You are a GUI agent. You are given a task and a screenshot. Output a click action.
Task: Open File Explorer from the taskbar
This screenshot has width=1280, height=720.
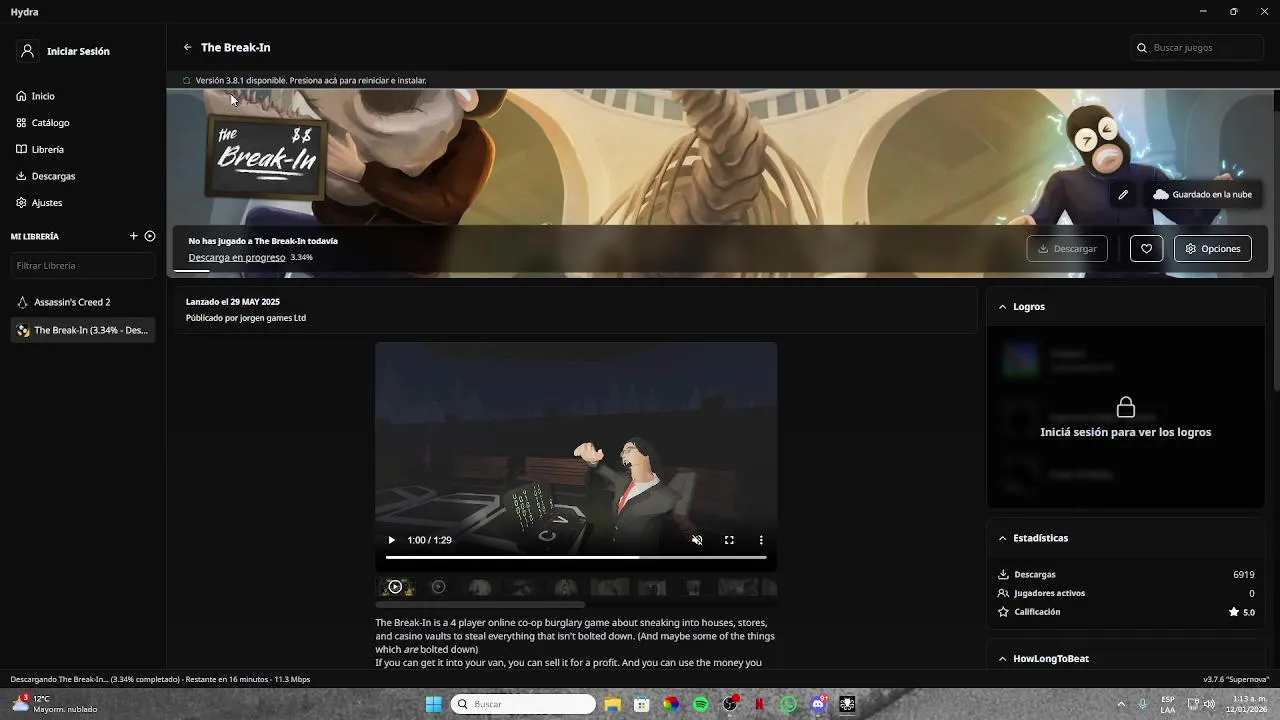pos(612,704)
